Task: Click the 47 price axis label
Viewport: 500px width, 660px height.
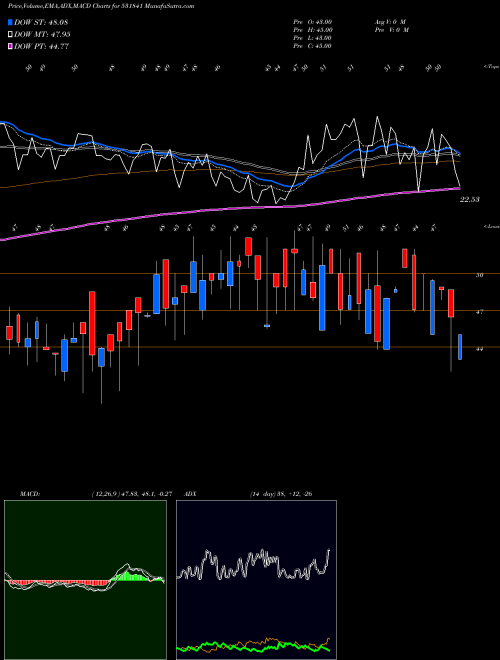Action: pyautogui.click(x=479, y=312)
